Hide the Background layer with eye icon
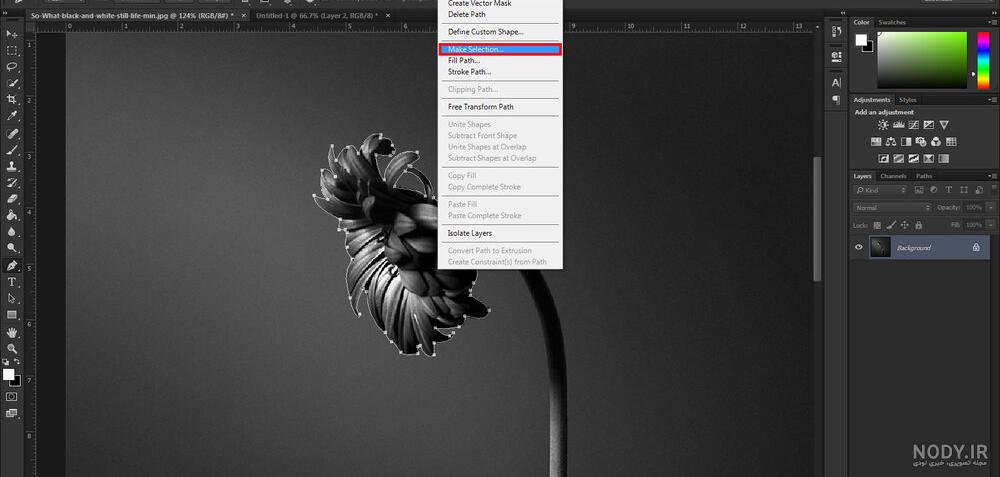Screen dimensions: 1000x477 [x=858, y=247]
